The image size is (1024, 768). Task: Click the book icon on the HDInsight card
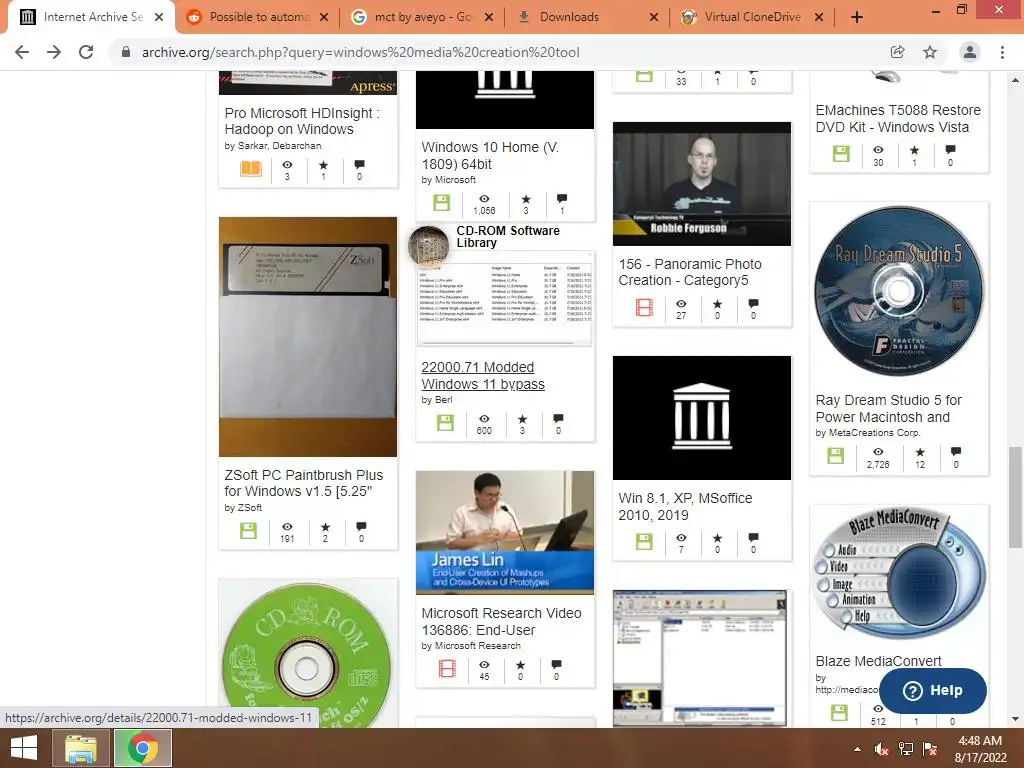tap(251, 168)
